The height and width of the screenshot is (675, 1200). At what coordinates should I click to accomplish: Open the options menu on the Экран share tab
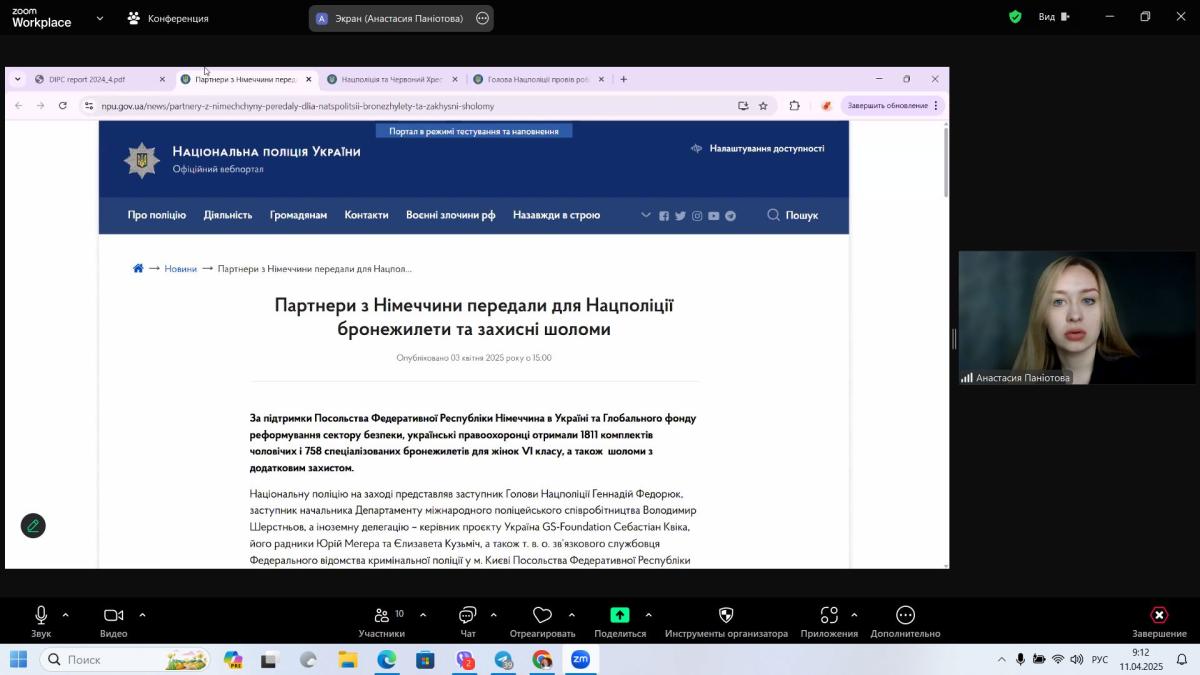point(482,18)
